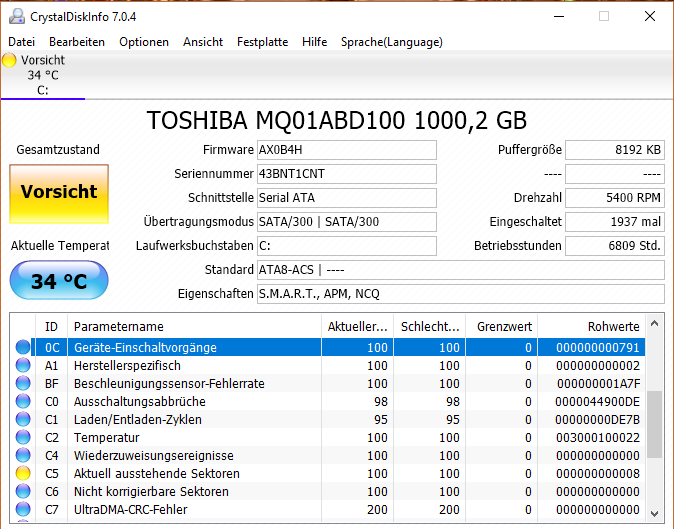Click the scroll down arrow of SMART list

(x=655, y=514)
